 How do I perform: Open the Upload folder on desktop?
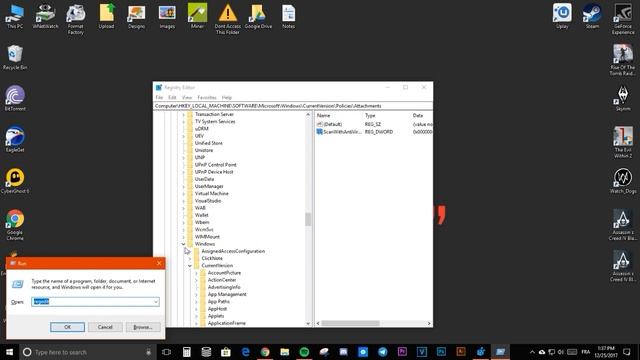(x=106, y=16)
